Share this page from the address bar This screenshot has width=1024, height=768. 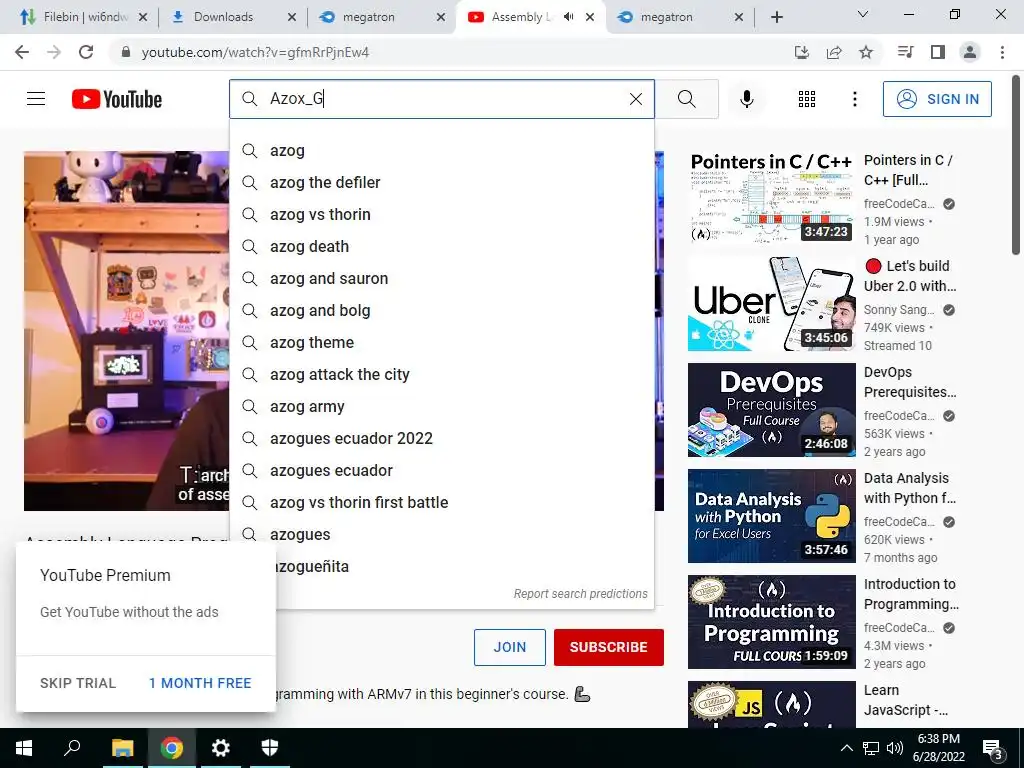(834, 52)
